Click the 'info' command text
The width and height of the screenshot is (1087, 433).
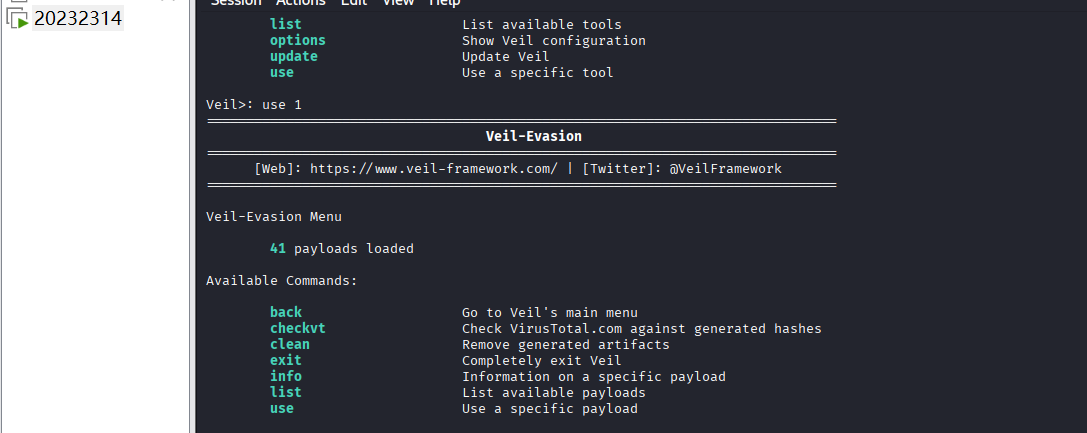point(285,376)
